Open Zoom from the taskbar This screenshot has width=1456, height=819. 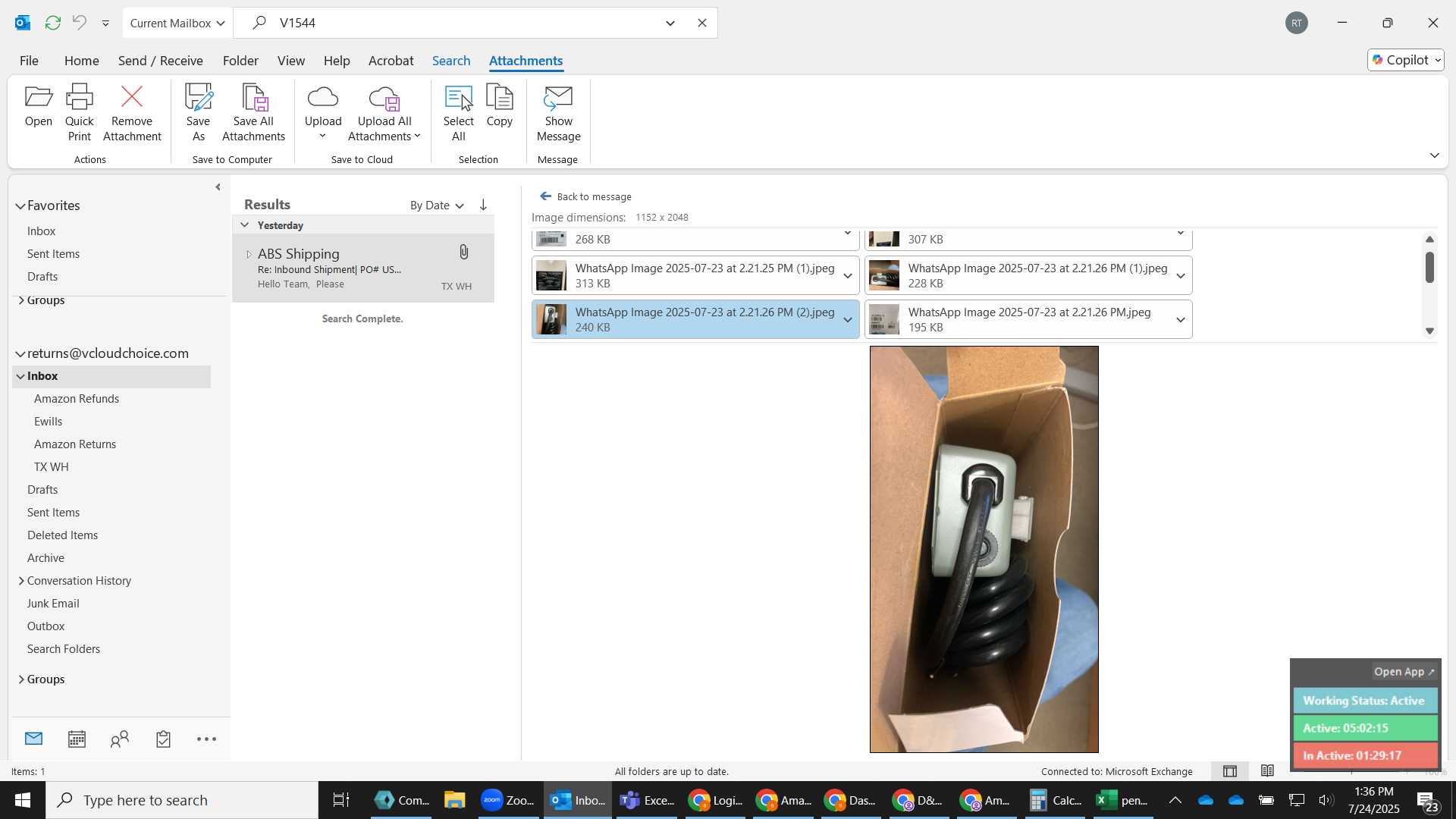(x=508, y=800)
